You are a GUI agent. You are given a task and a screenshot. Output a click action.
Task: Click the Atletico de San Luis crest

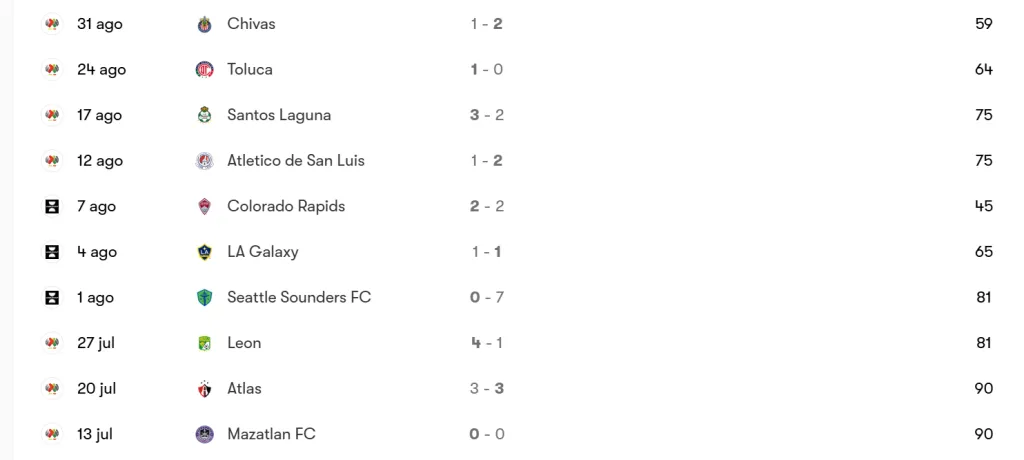(205, 161)
